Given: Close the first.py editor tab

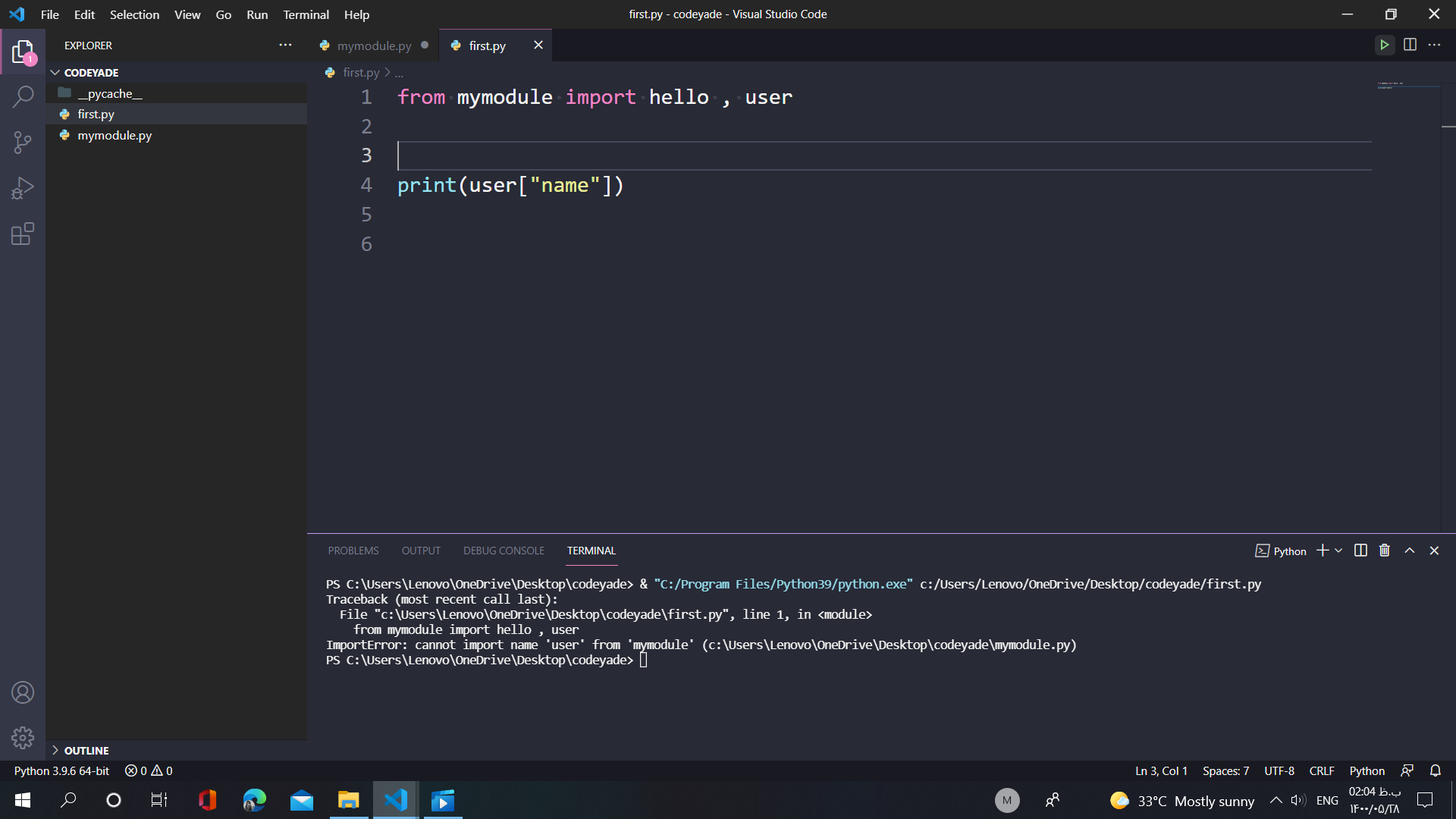Looking at the screenshot, I should pos(538,45).
